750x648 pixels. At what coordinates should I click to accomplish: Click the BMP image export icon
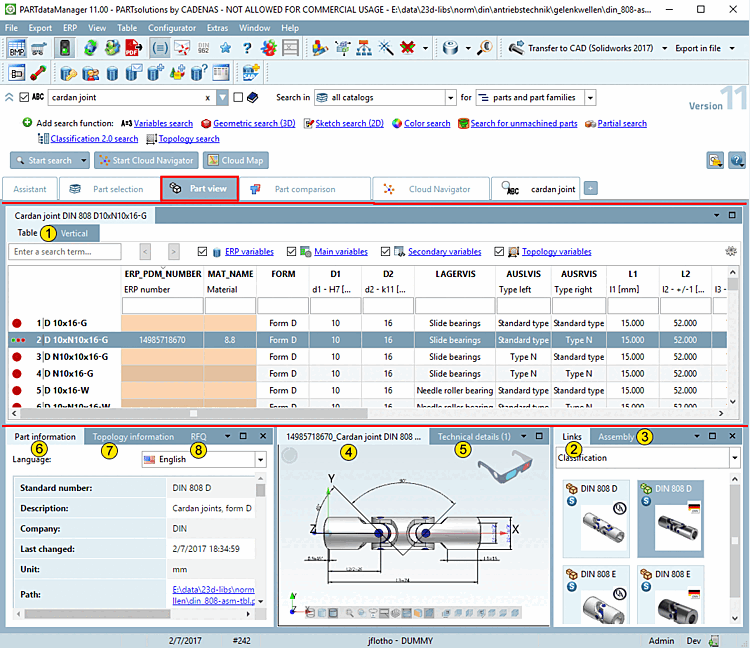click(x=17, y=47)
